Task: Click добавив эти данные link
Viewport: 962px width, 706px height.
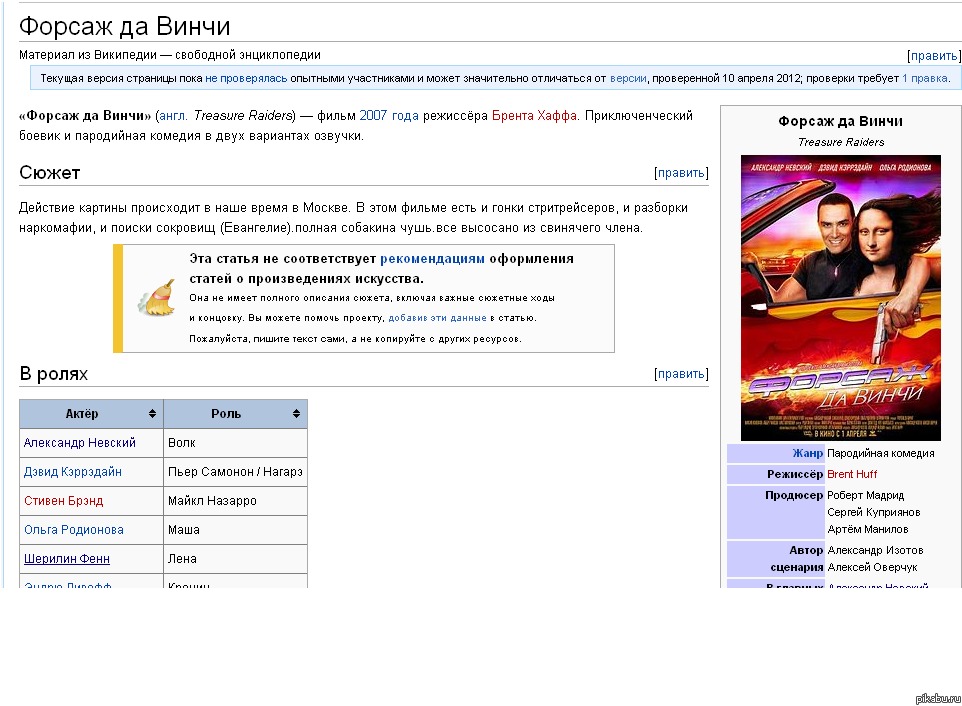Action: coord(437,318)
